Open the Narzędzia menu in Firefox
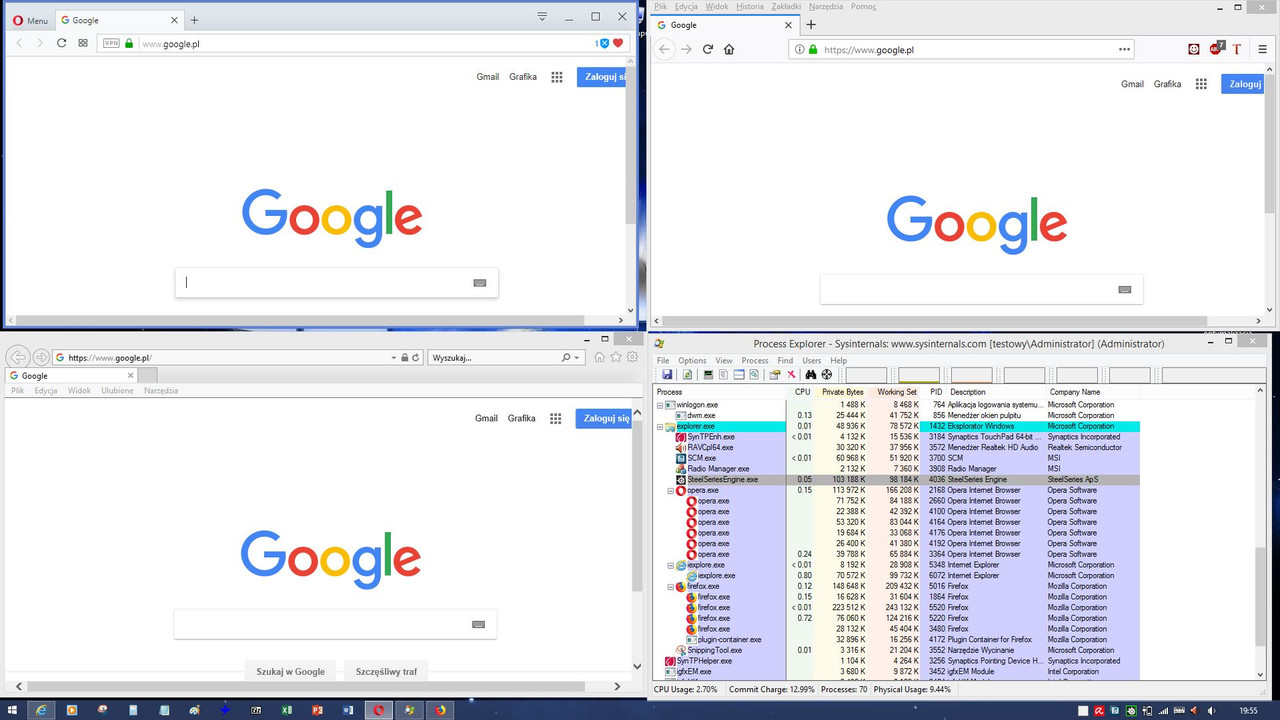Screen dimensions: 1280x720 [826, 6]
